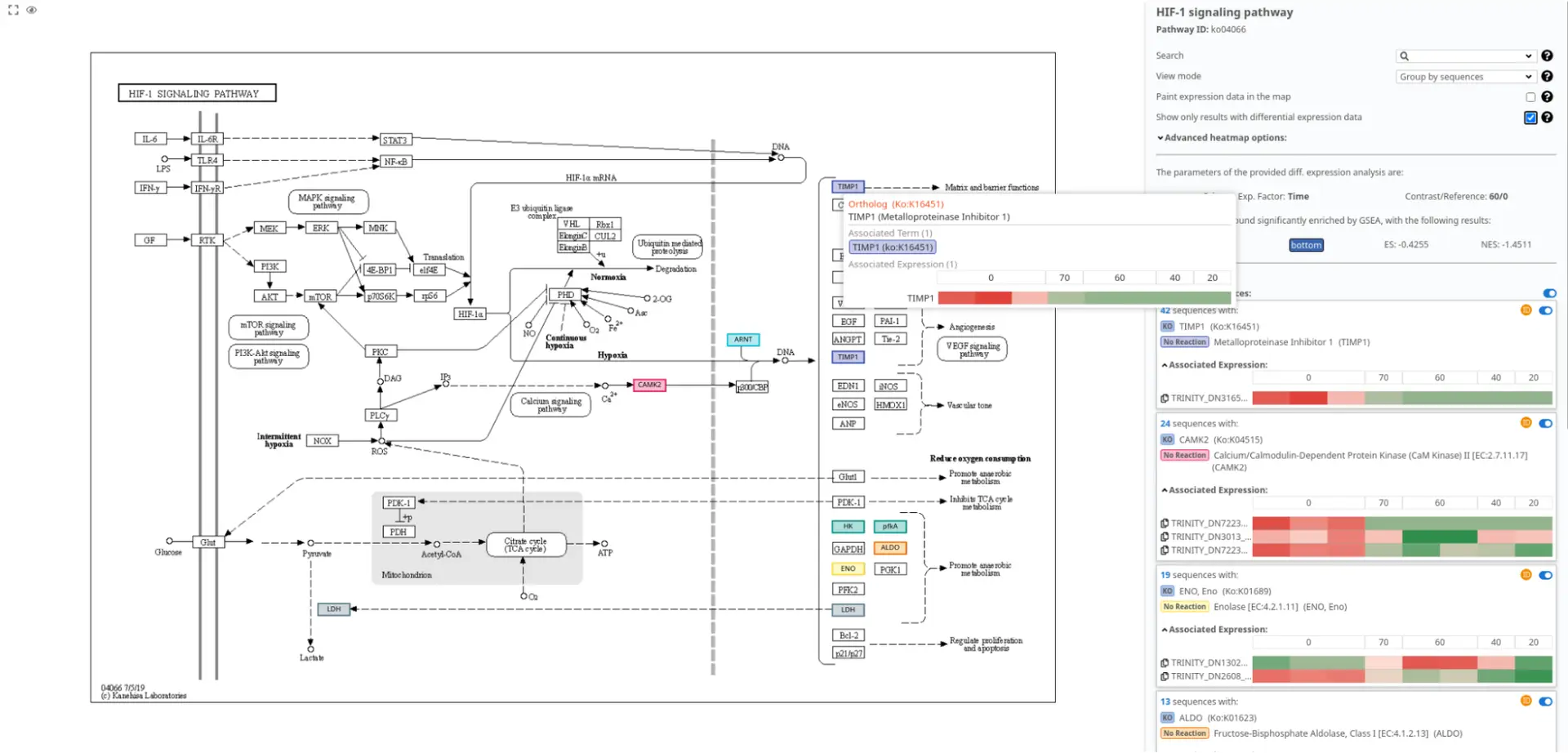
Task: Toggle the blue switch on ALDO card
Action: [1545, 702]
